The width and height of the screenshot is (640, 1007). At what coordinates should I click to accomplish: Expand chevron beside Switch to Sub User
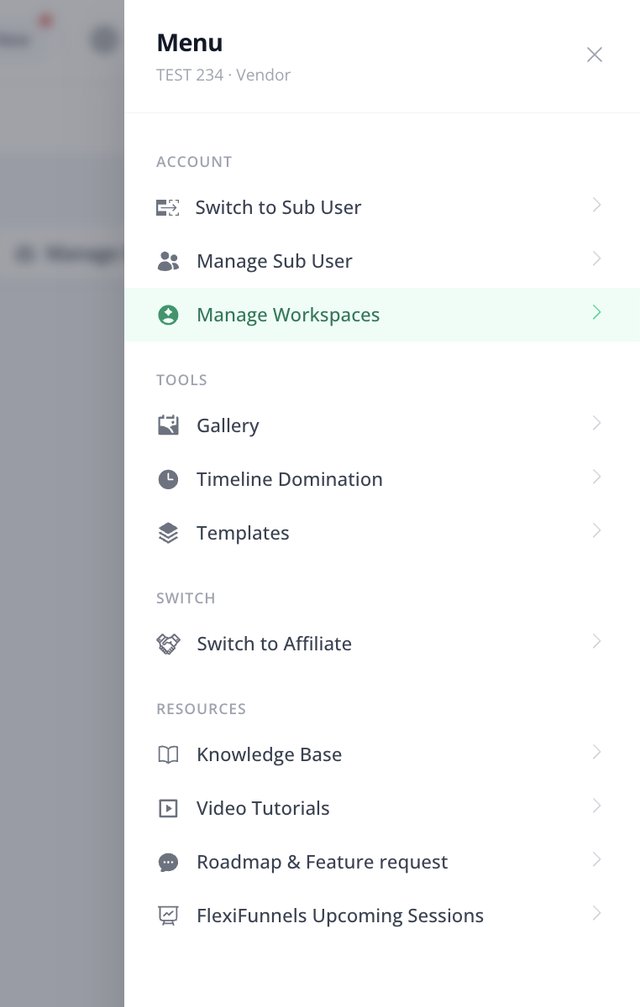point(596,205)
